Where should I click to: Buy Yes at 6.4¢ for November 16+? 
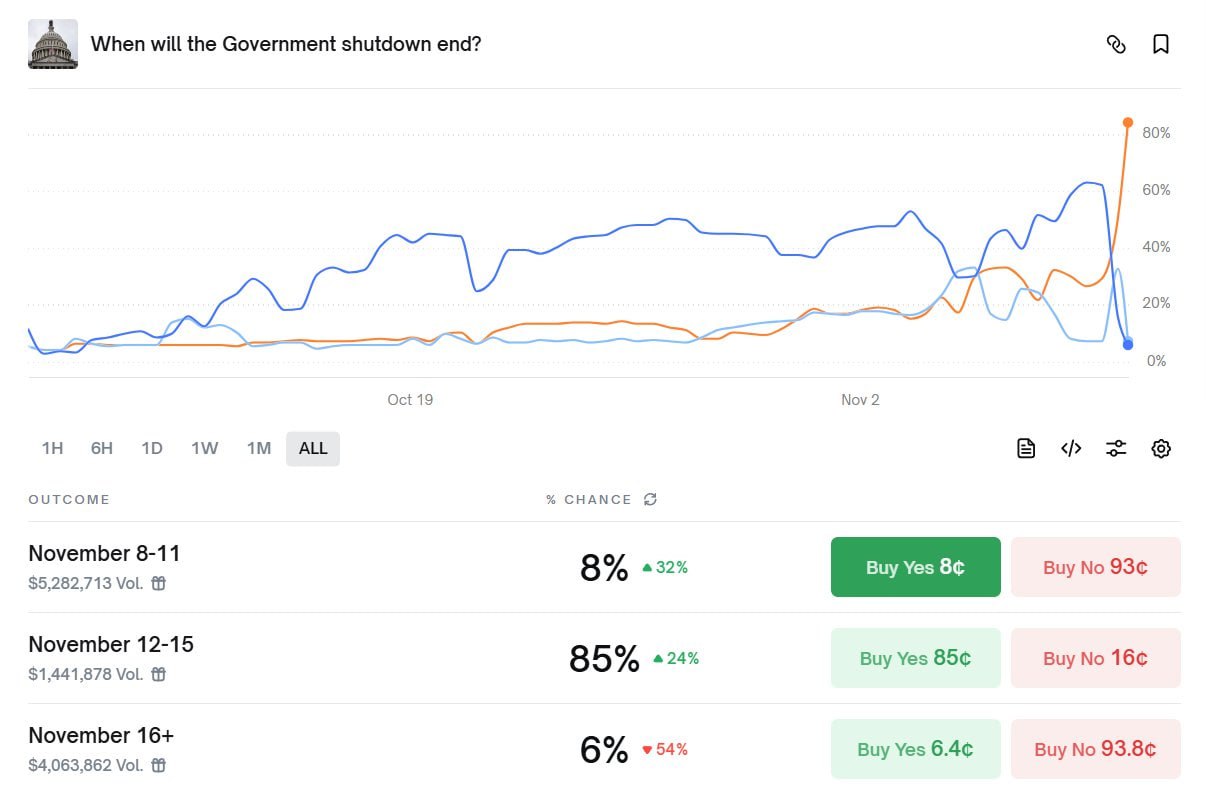(915, 749)
